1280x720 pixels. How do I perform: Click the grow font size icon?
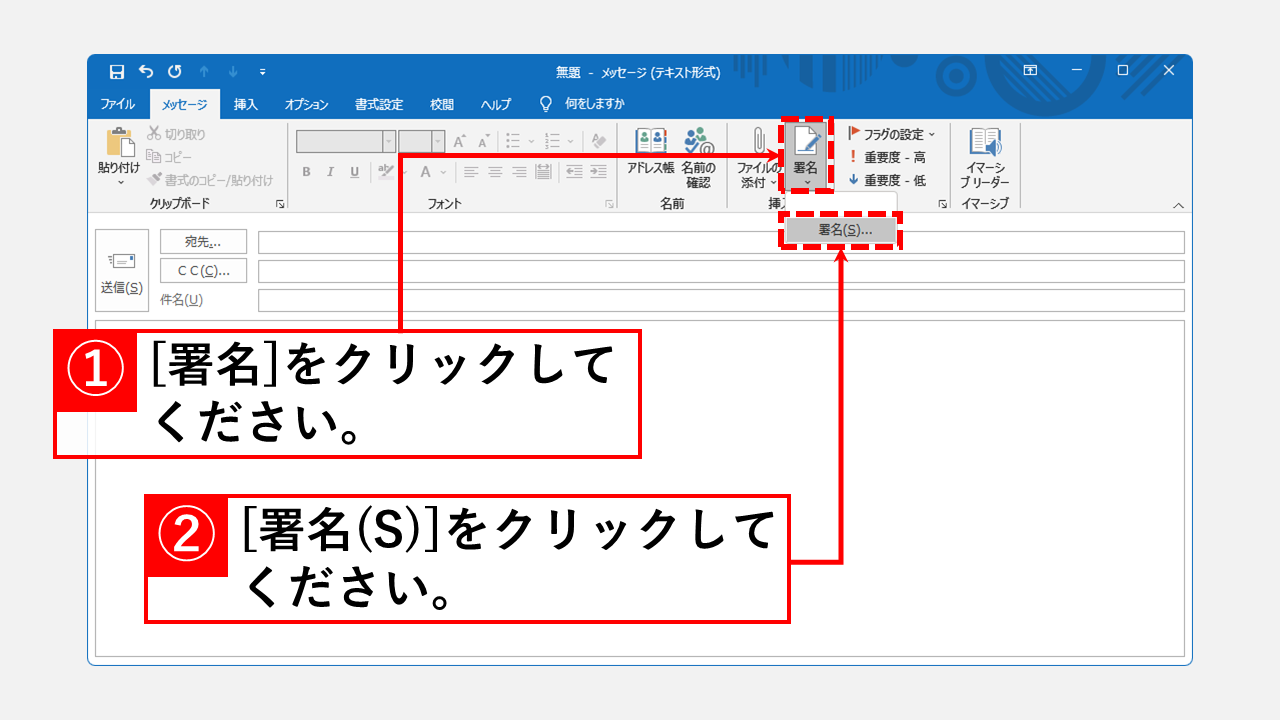[x=459, y=142]
